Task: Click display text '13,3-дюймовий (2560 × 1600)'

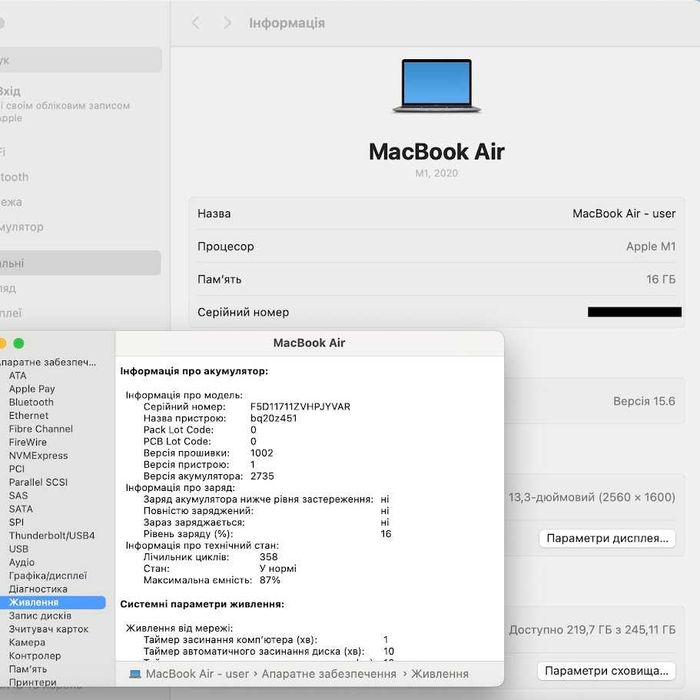Action: 592,497
